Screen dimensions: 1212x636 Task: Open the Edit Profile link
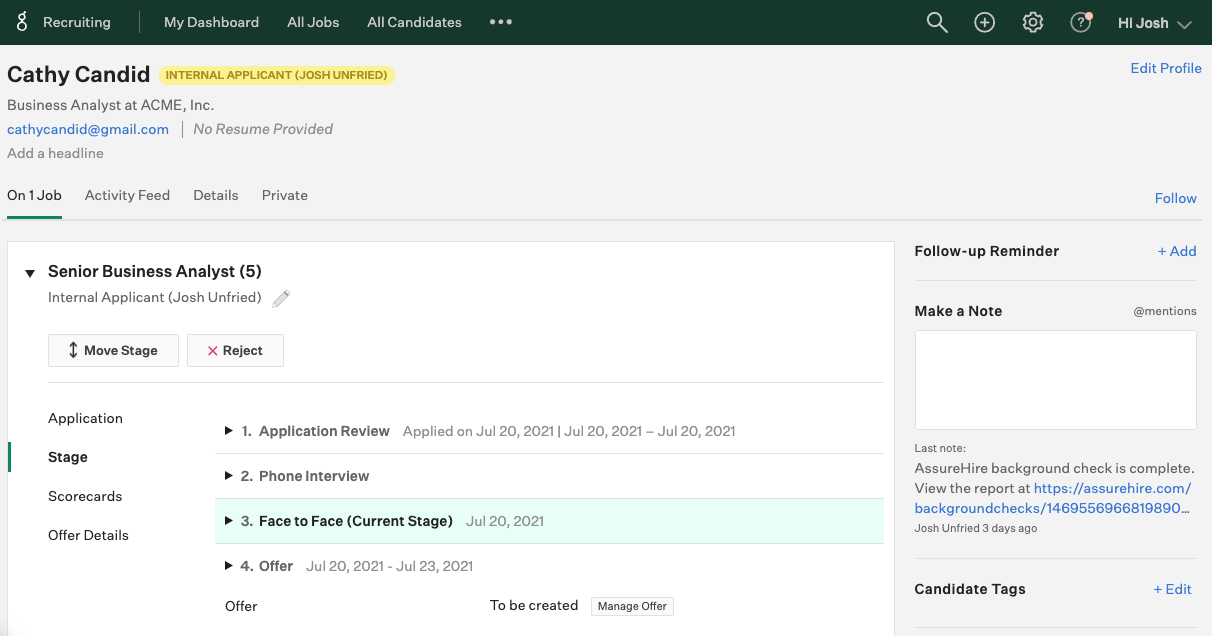pyautogui.click(x=1165, y=68)
